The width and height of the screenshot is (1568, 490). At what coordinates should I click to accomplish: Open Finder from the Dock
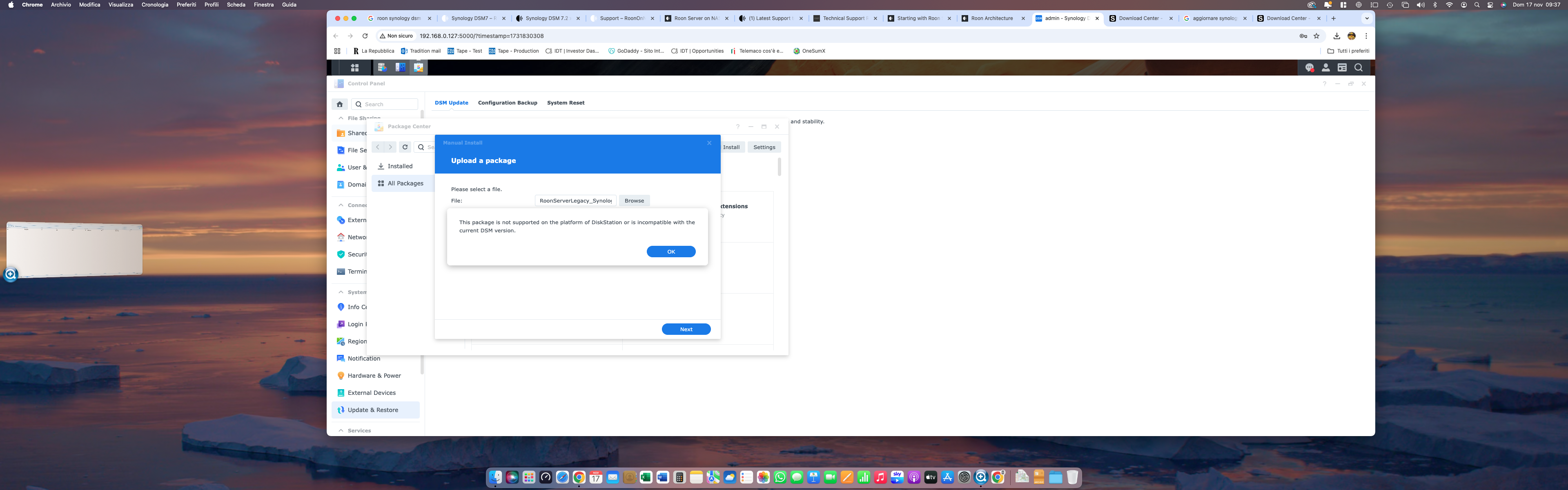point(495,477)
